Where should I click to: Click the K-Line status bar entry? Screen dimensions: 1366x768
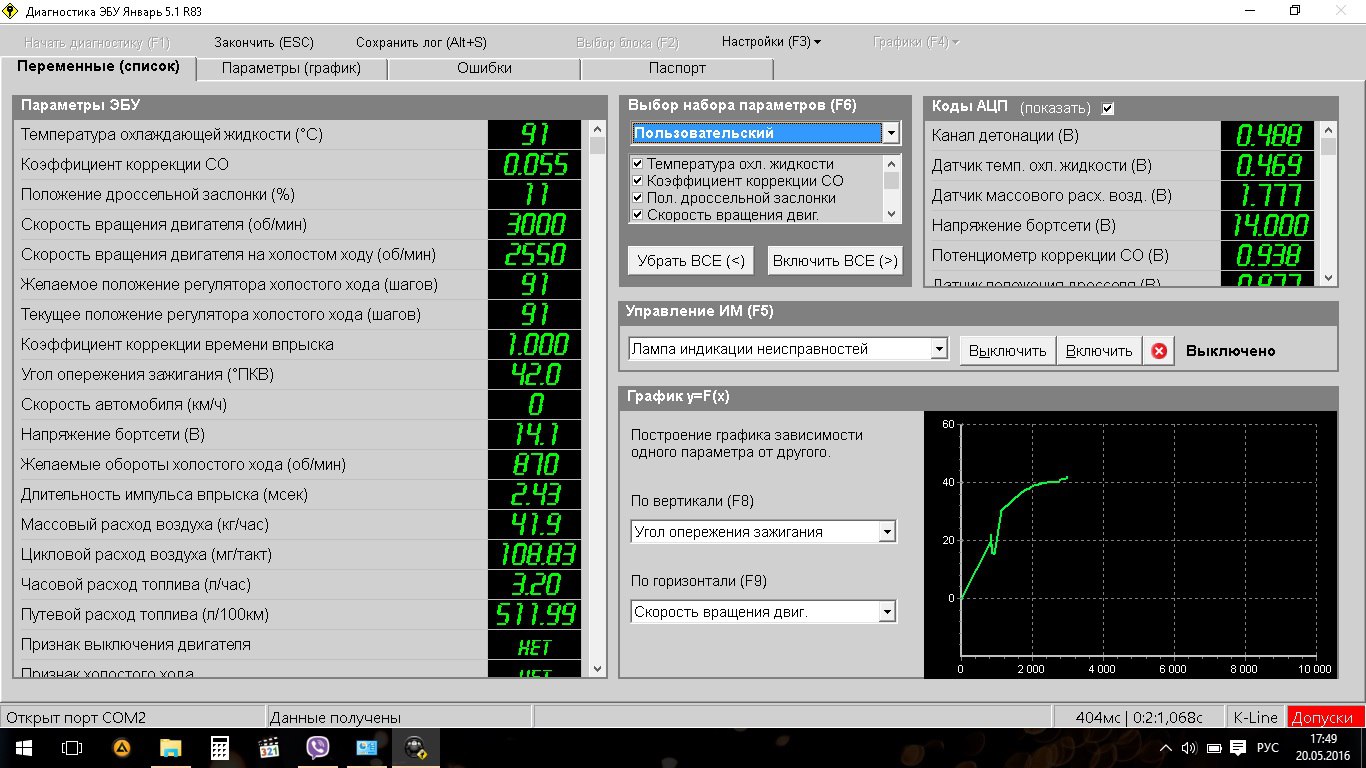click(1255, 717)
